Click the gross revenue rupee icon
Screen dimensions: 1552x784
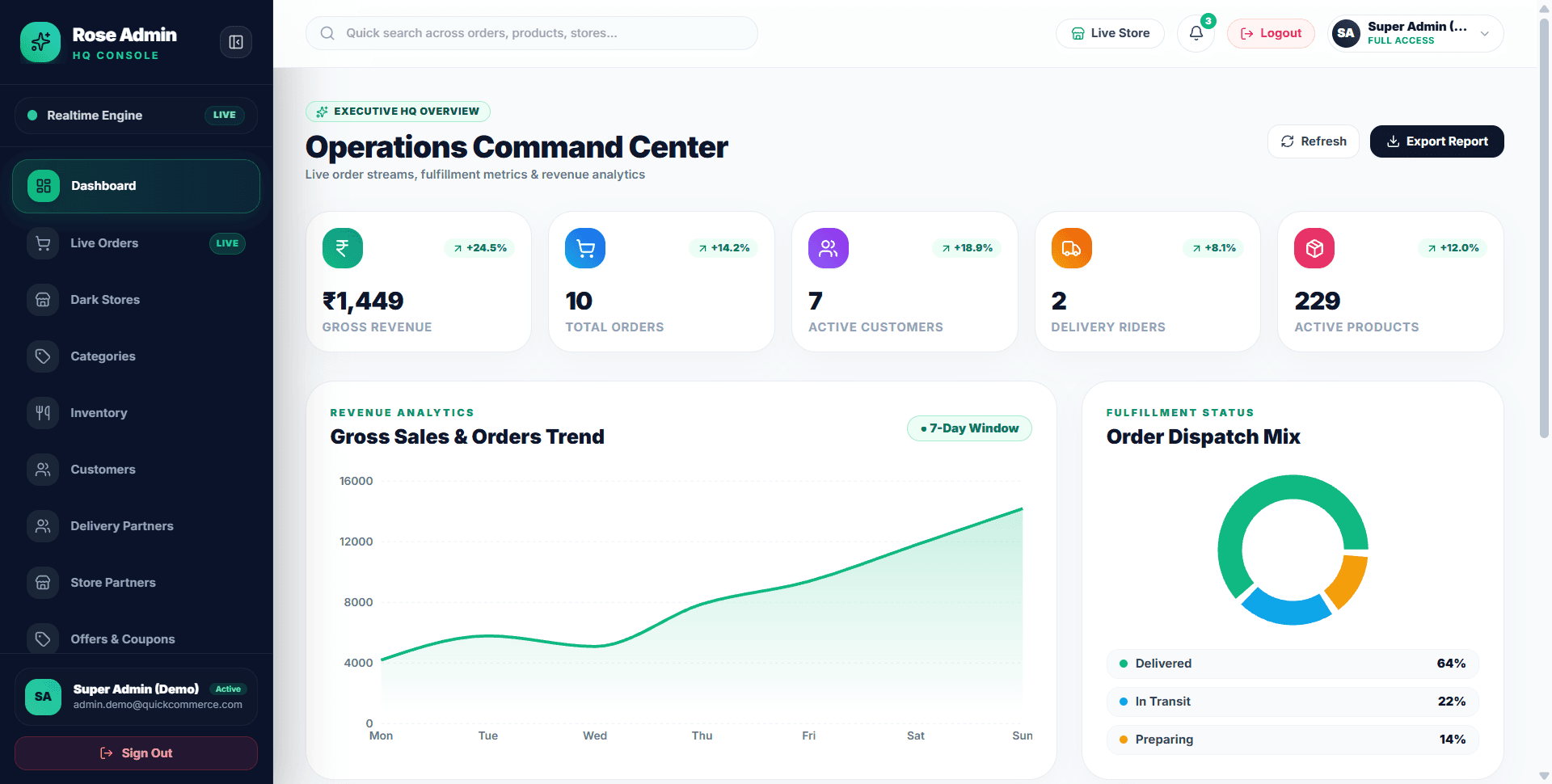tap(343, 248)
